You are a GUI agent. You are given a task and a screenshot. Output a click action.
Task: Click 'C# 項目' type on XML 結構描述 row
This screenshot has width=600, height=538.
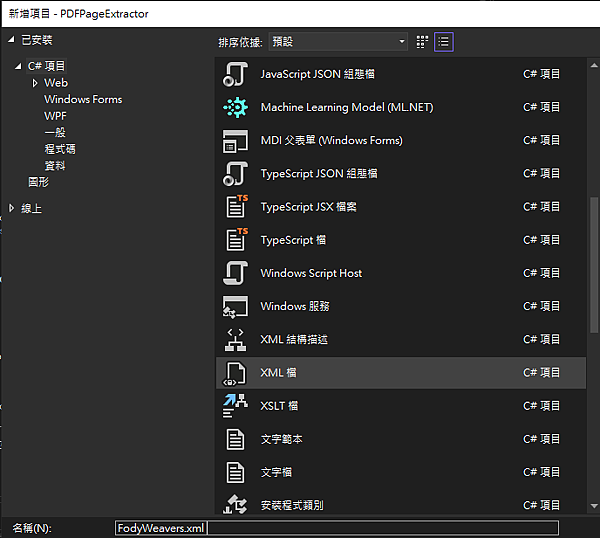pos(541,340)
